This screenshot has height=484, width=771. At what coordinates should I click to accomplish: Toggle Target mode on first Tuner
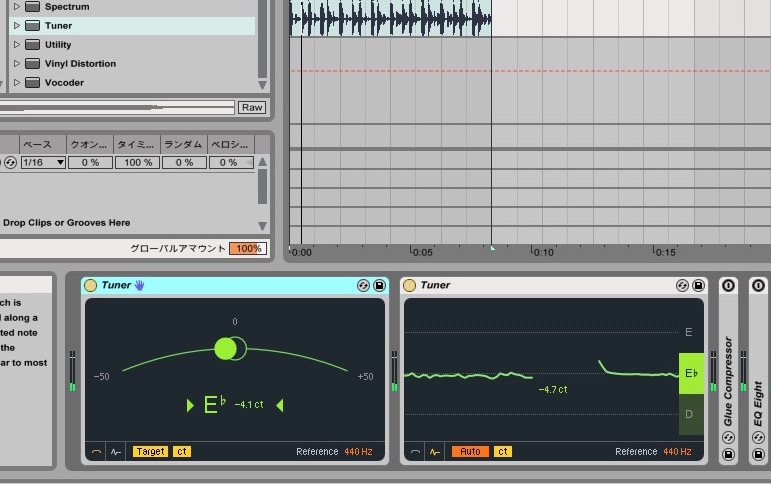(150, 452)
